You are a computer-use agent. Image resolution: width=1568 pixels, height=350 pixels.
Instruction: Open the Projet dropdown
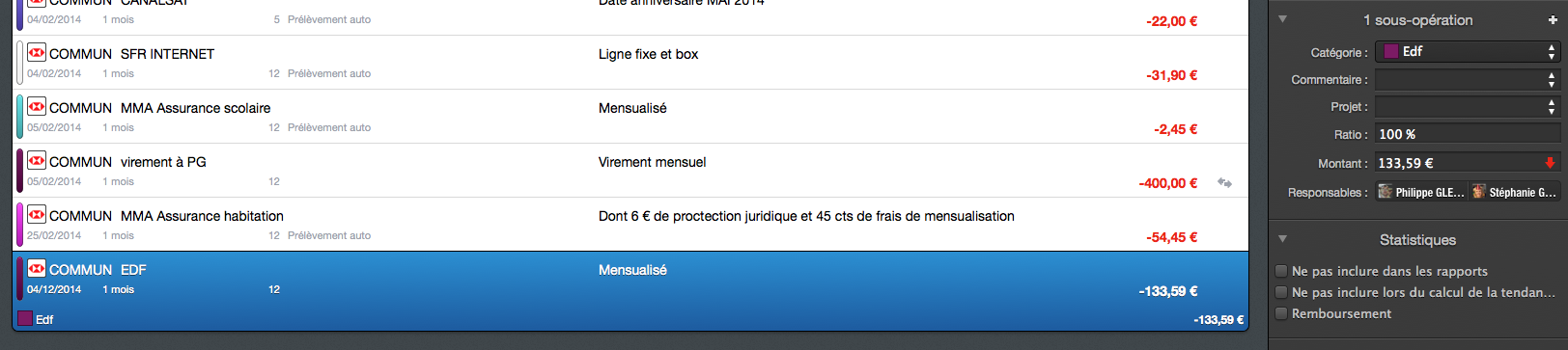tap(1468, 106)
